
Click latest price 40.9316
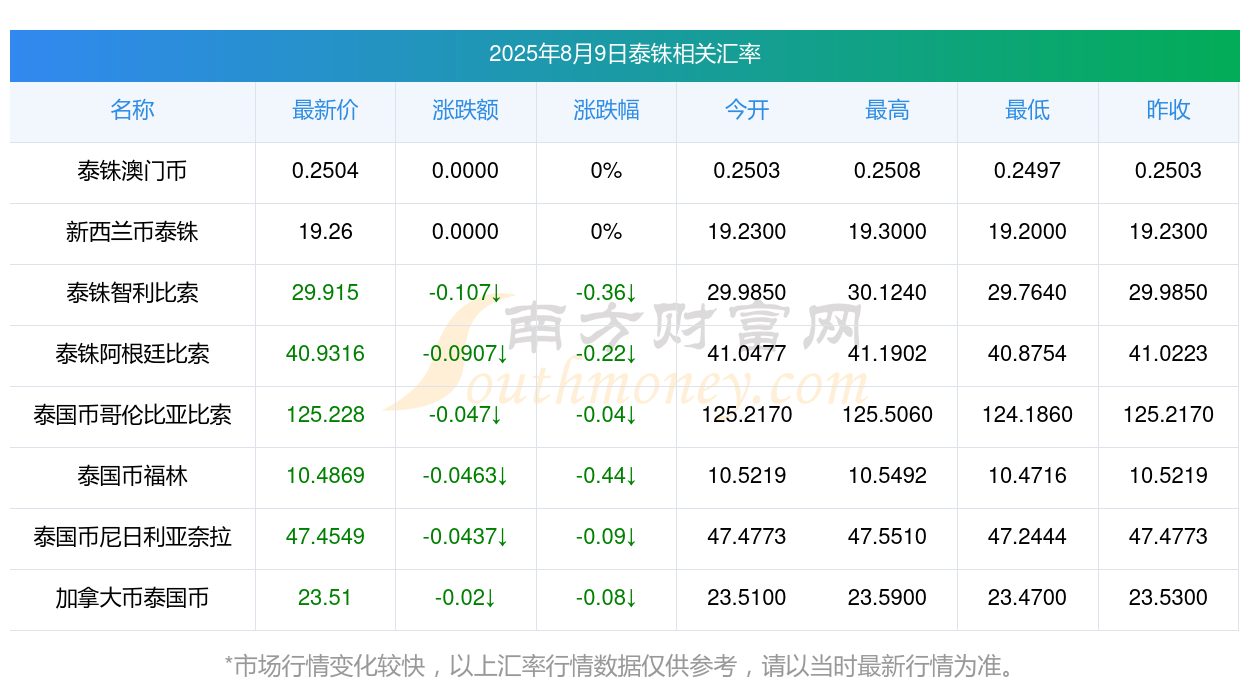point(325,354)
